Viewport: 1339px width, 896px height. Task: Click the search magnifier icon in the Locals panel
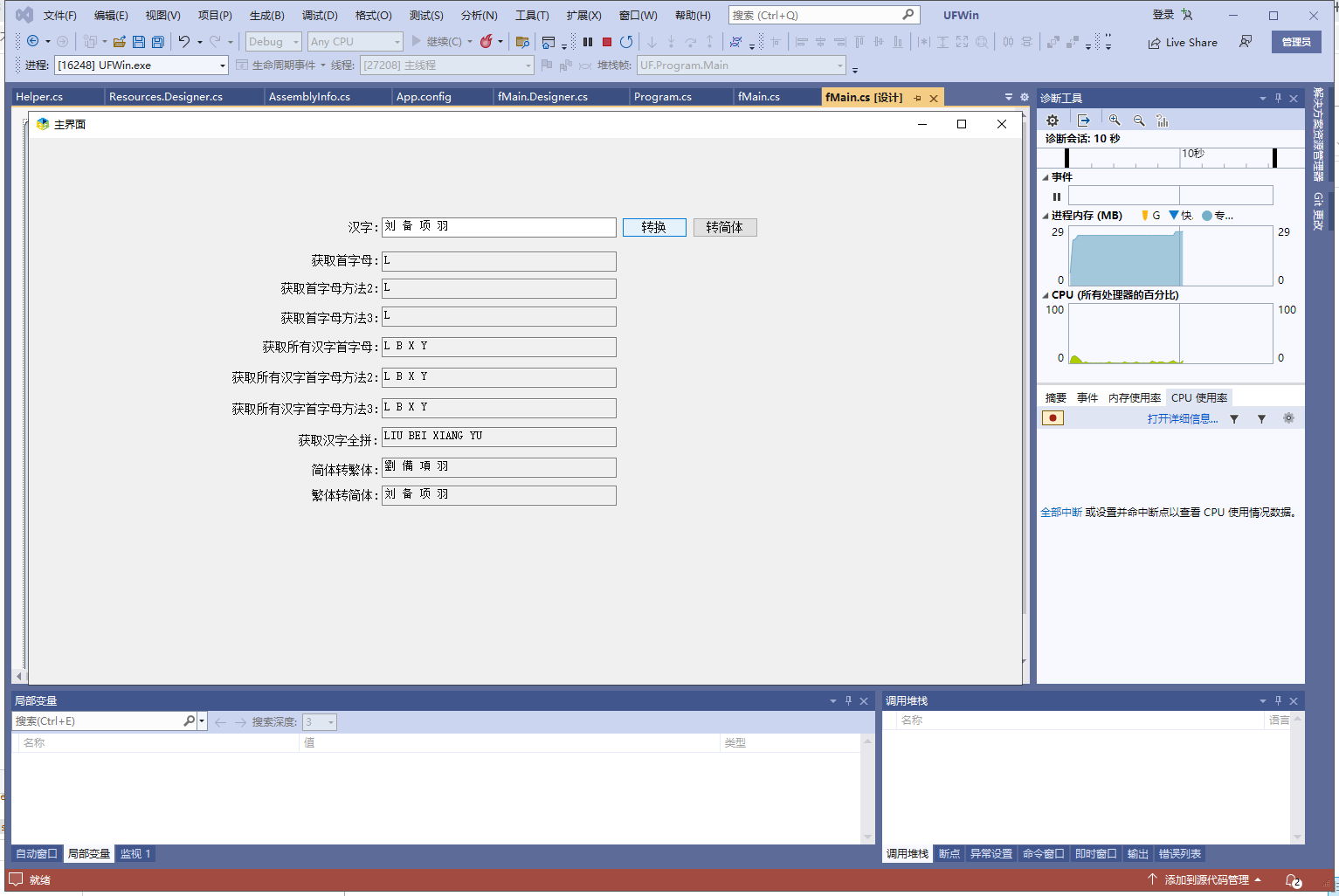pyautogui.click(x=189, y=721)
